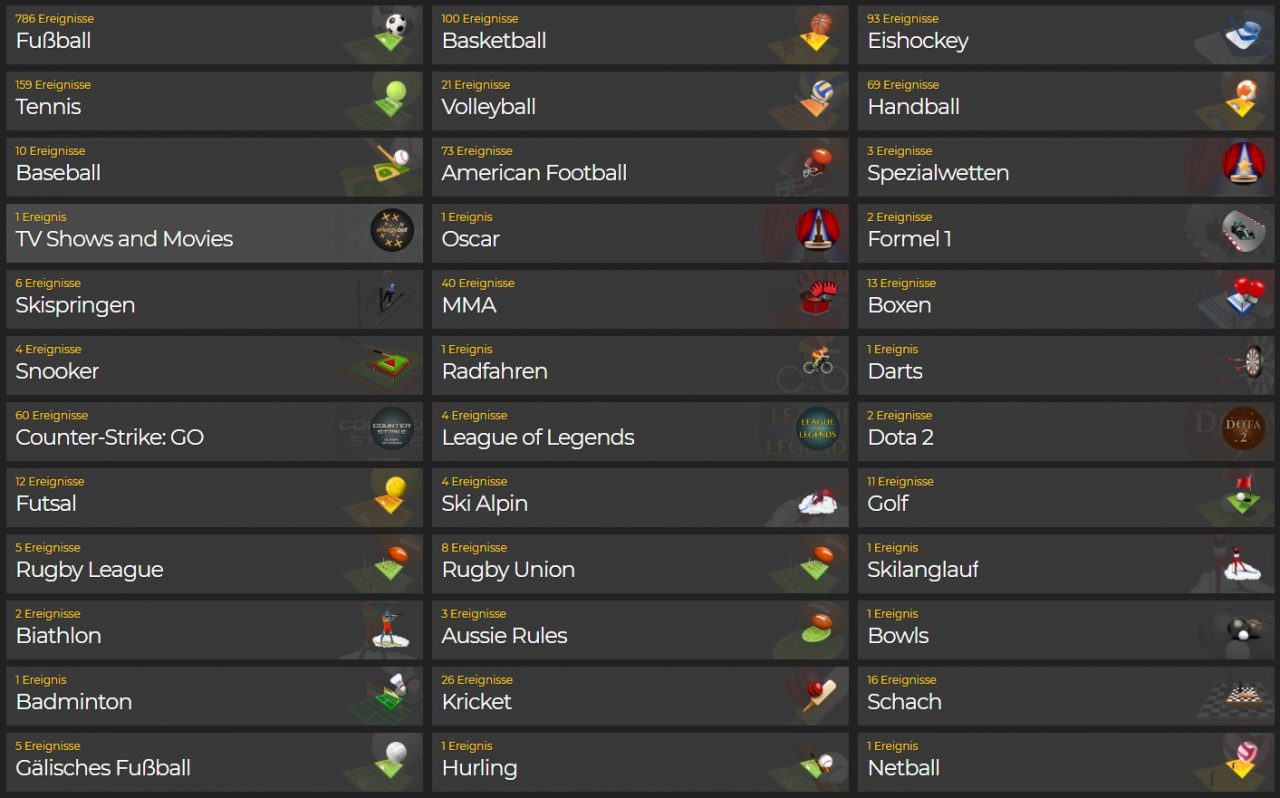
Task: Select the Netball tile
Action: (1066, 762)
